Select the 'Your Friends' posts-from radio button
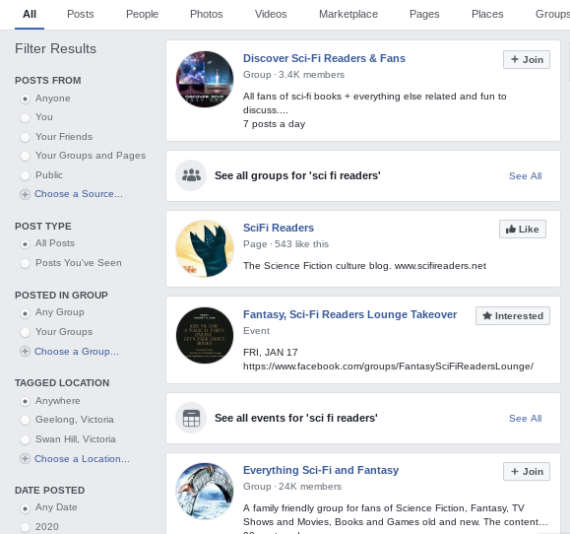 tap(25, 137)
